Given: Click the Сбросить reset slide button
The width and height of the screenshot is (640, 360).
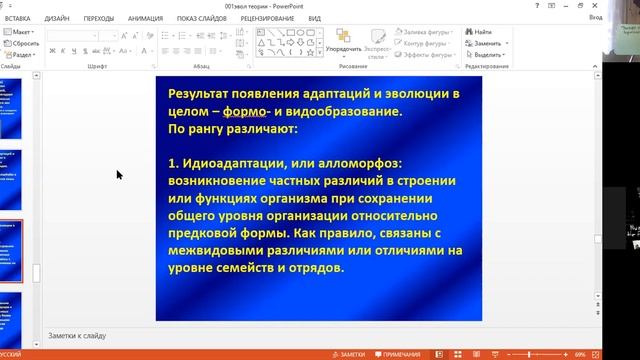Looking at the screenshot, I should pos(21,43).
